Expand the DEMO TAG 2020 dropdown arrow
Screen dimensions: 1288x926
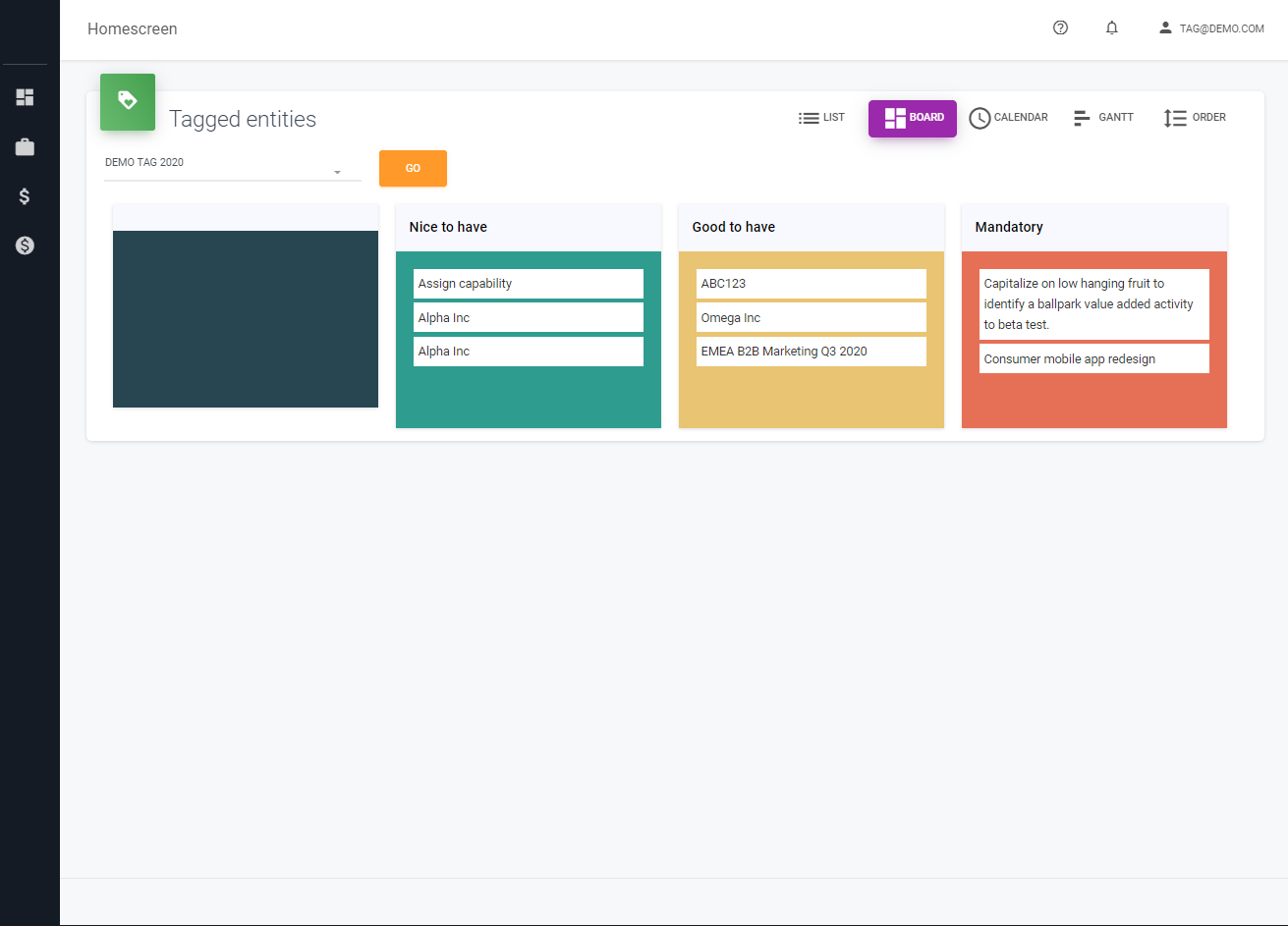pyautogui.click(x=337, y=172)
